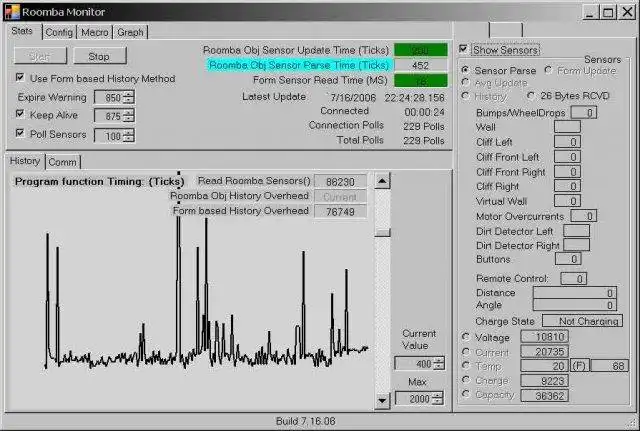640x431 pixels.
Task: Click the Max value spinner arrows
Action: click(438, 398)
